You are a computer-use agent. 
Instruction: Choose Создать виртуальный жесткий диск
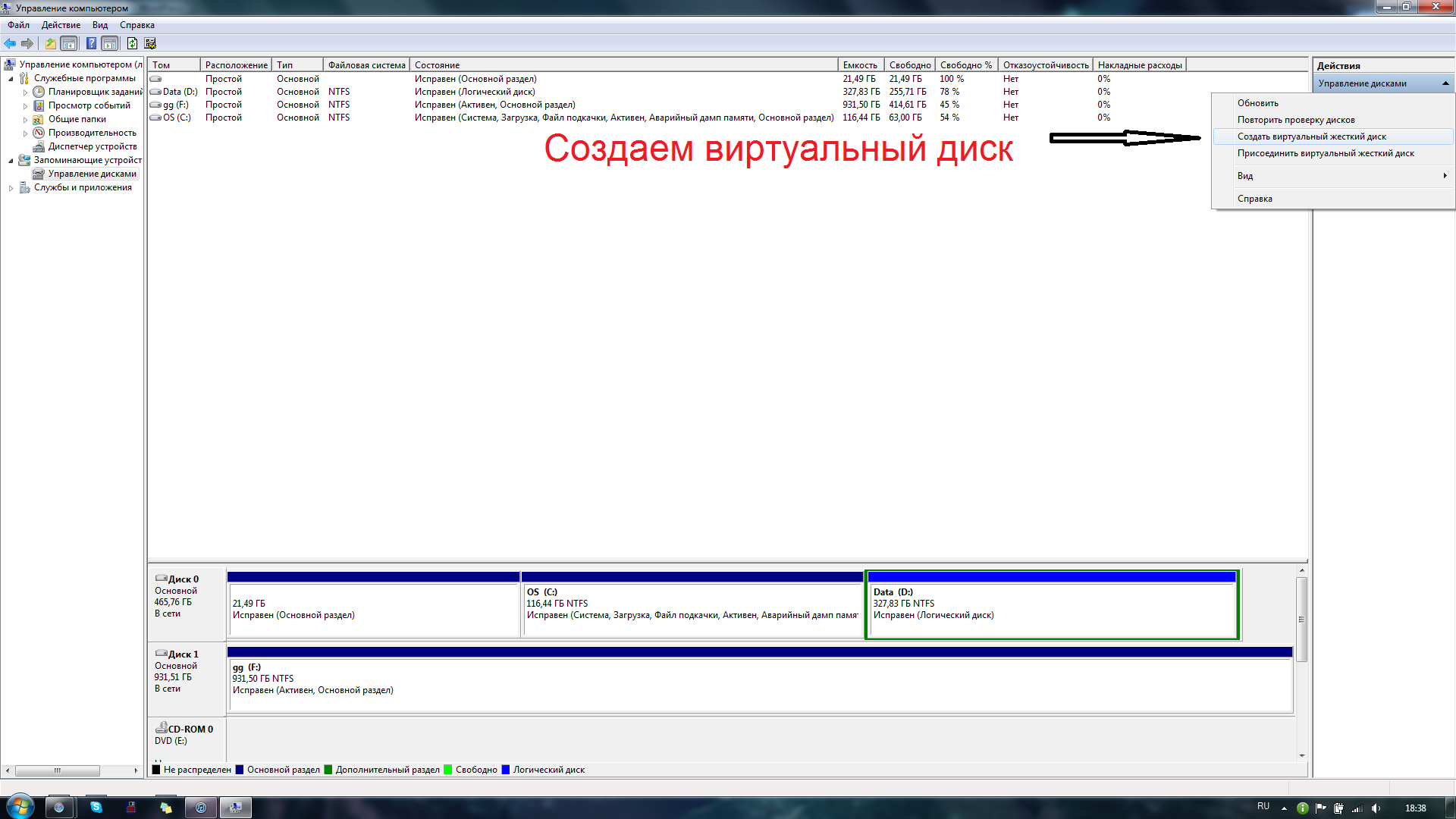point(1311,136)
